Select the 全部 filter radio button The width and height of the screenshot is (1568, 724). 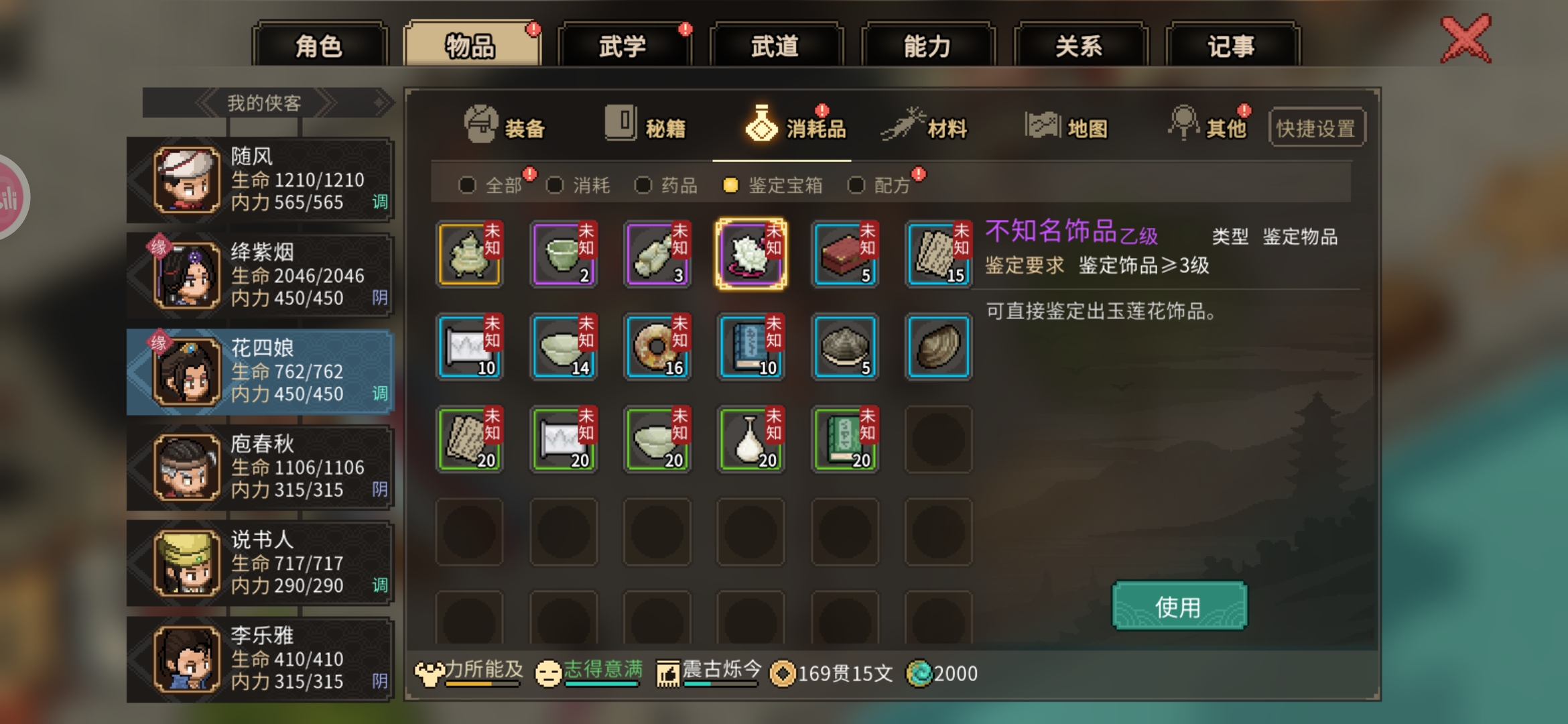(x=467, y=185)
